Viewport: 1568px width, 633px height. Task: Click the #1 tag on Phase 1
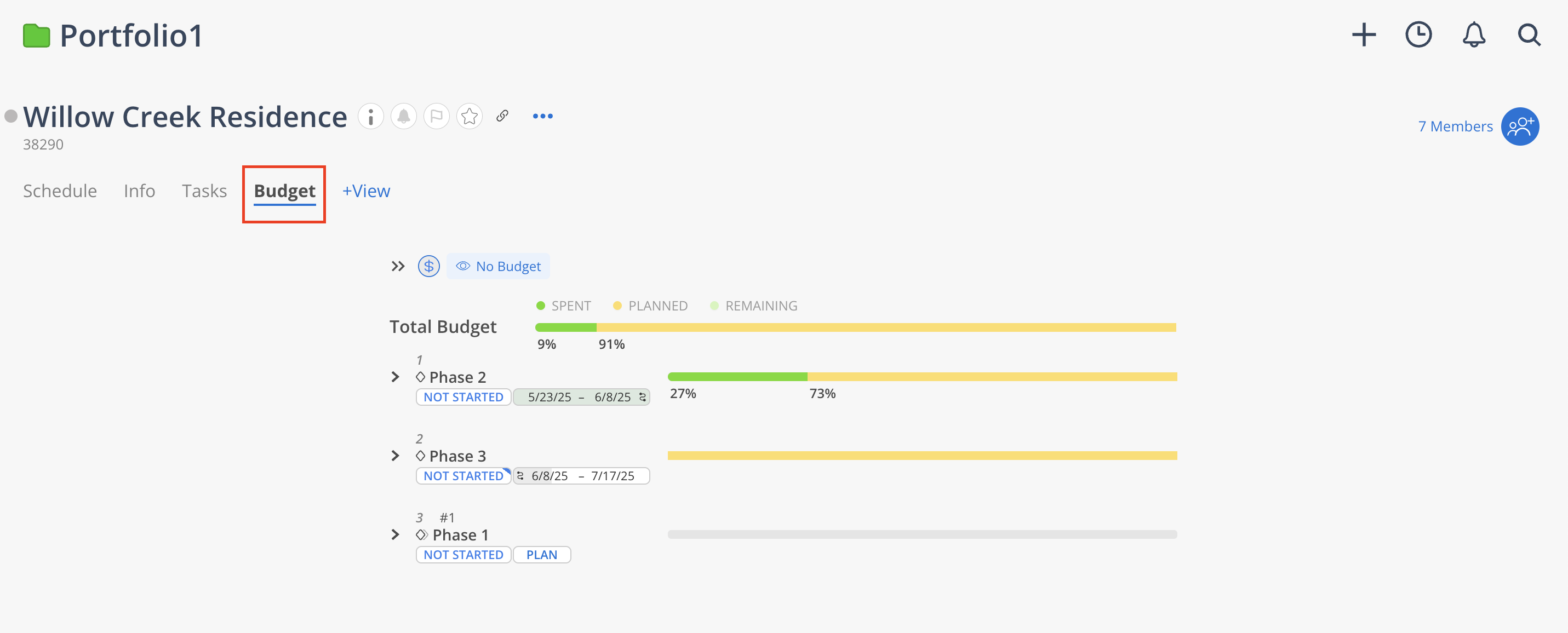447,517
